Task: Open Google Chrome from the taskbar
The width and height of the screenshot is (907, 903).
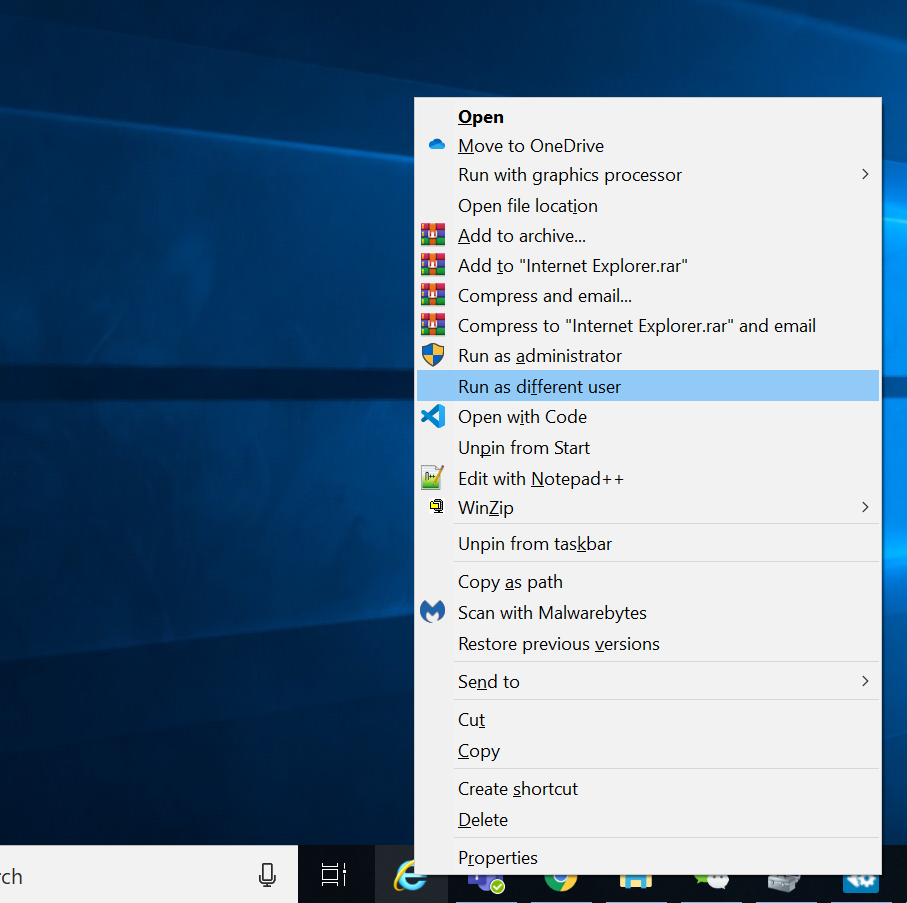Action: click(560, 882)
